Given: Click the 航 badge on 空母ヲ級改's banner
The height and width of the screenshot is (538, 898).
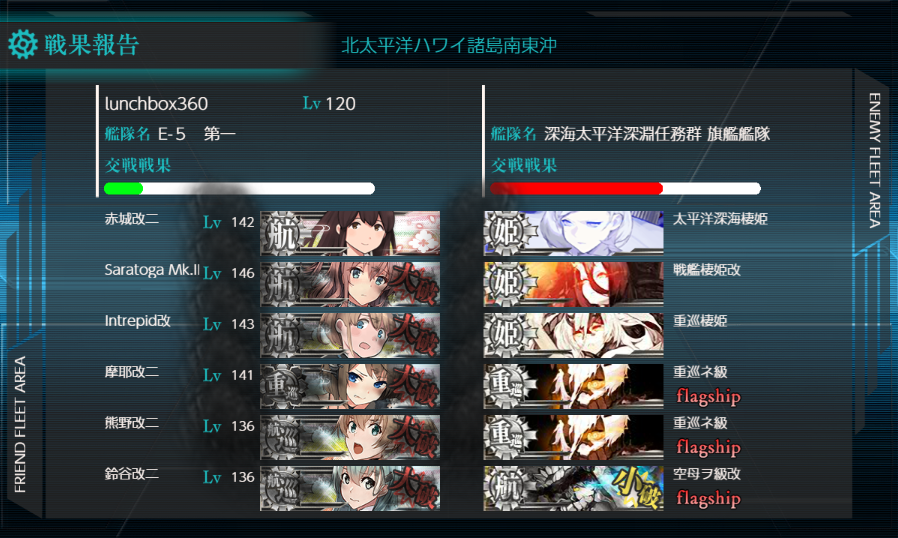Looking at the screenshot, I should click(506, 488).
